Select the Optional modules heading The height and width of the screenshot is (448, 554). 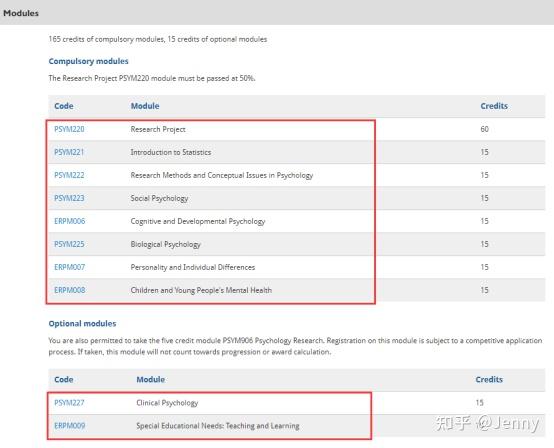pyautogui.click(x=82, y=324)
